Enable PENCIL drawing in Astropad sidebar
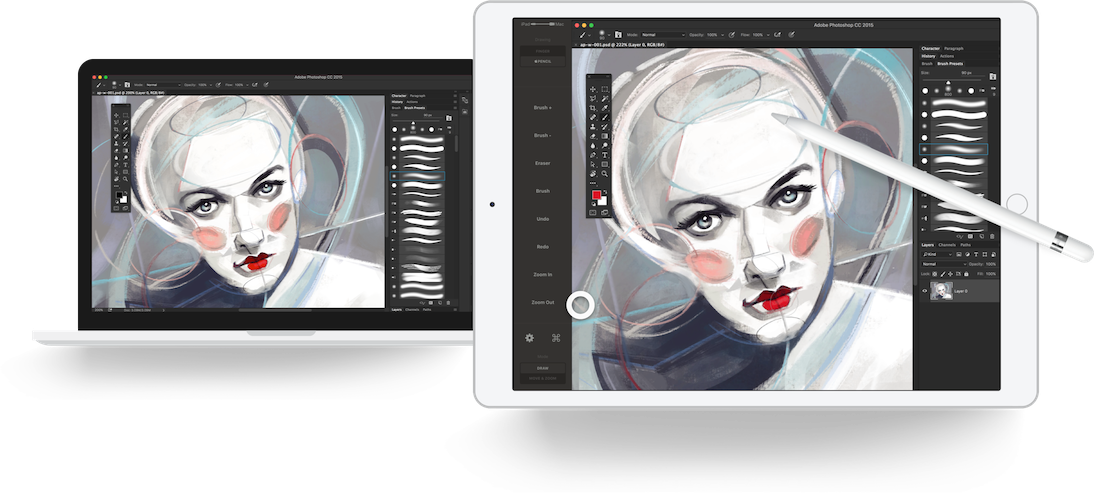Screen dimensions: 1095x493 [543, 61]
